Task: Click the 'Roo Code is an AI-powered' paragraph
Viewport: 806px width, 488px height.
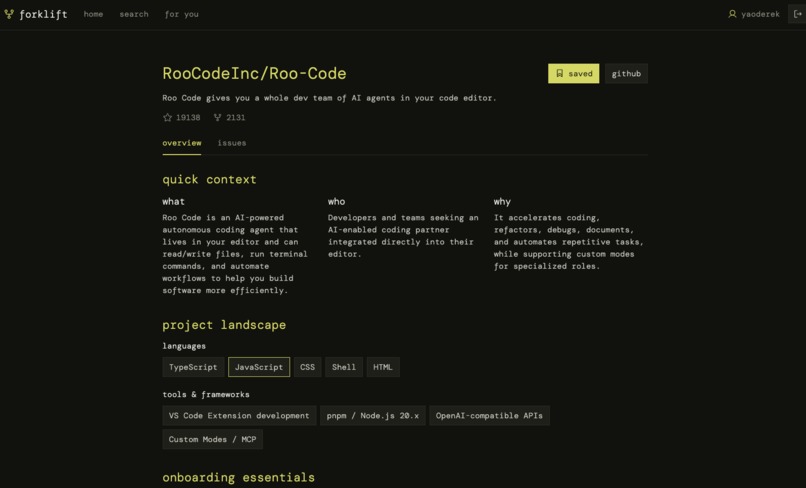Action: click(235, 254)
